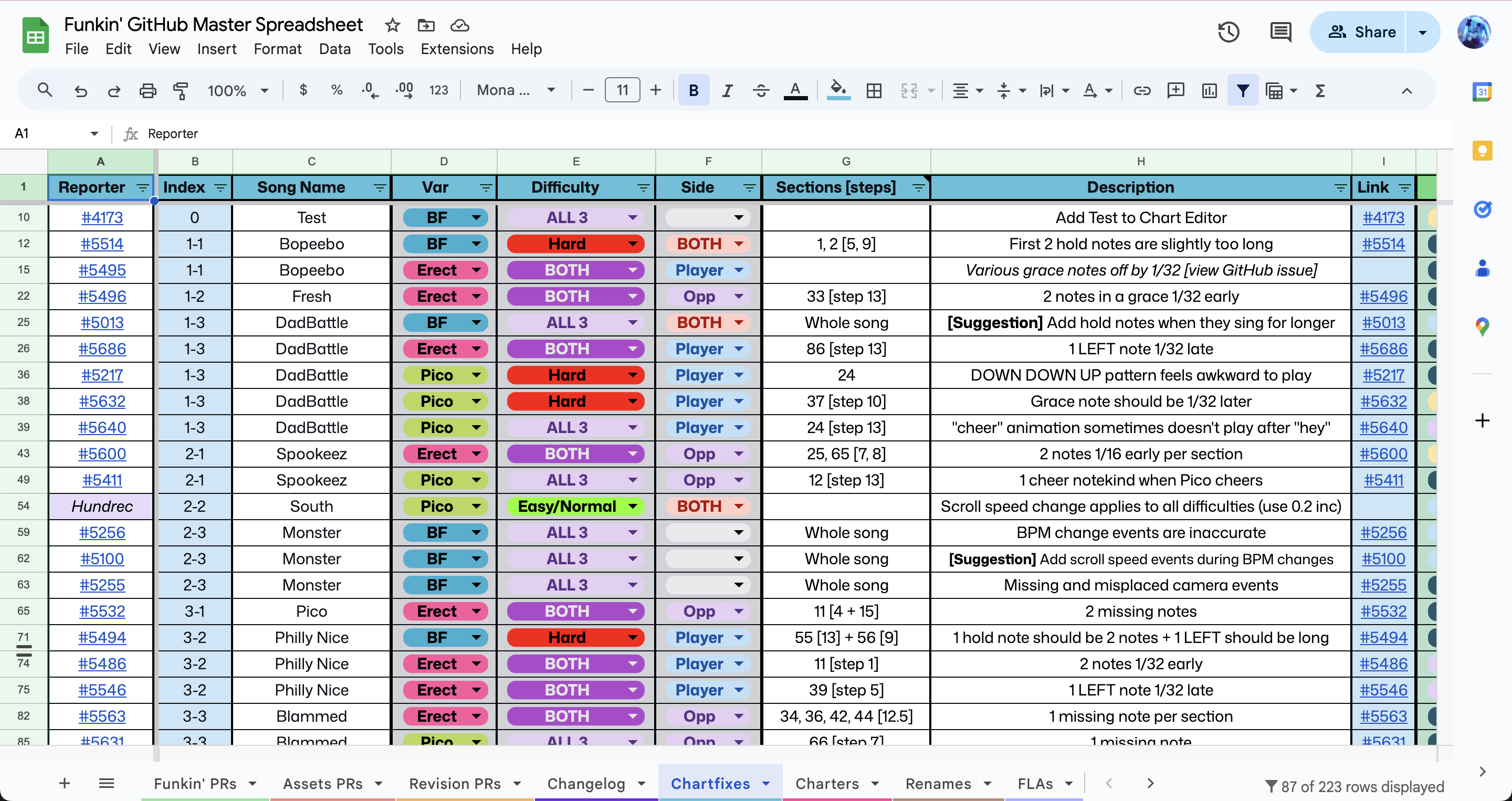Open Share options dropdown arrow
1512x801 pixels.
(x=1423, y=32)
